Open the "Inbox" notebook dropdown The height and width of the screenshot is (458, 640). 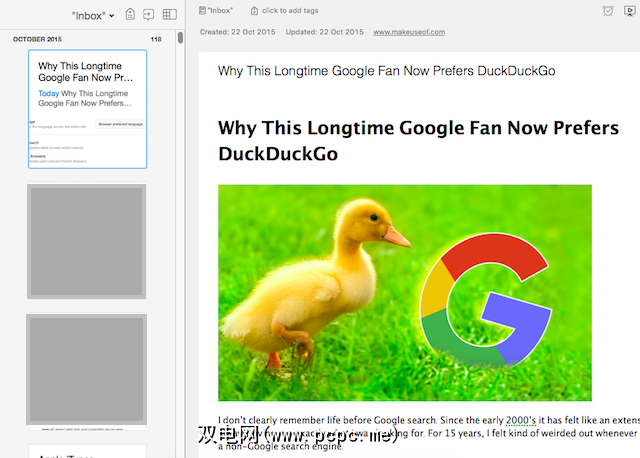[x=93, y=15]
